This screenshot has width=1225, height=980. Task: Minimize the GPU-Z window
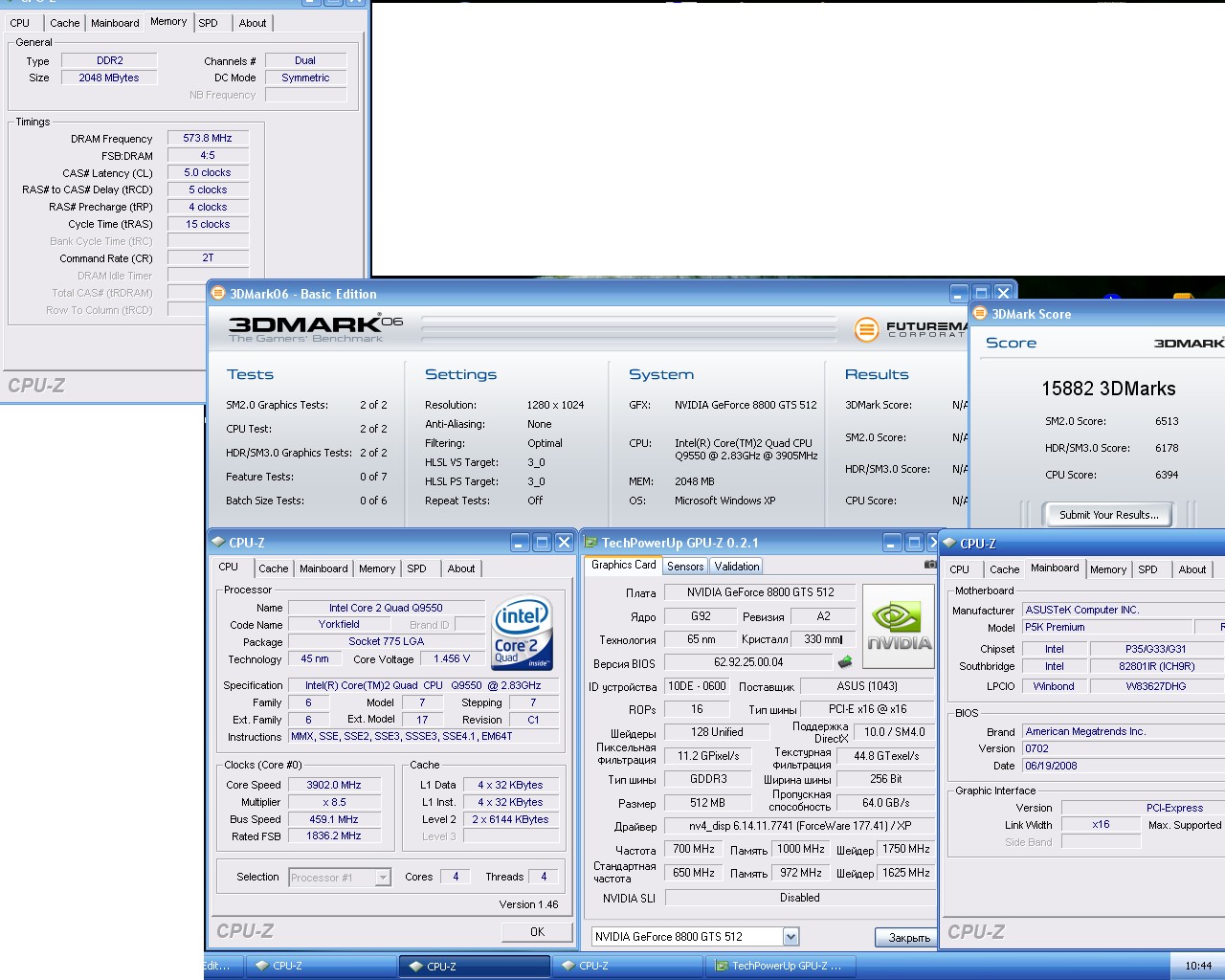pos(892,543)
